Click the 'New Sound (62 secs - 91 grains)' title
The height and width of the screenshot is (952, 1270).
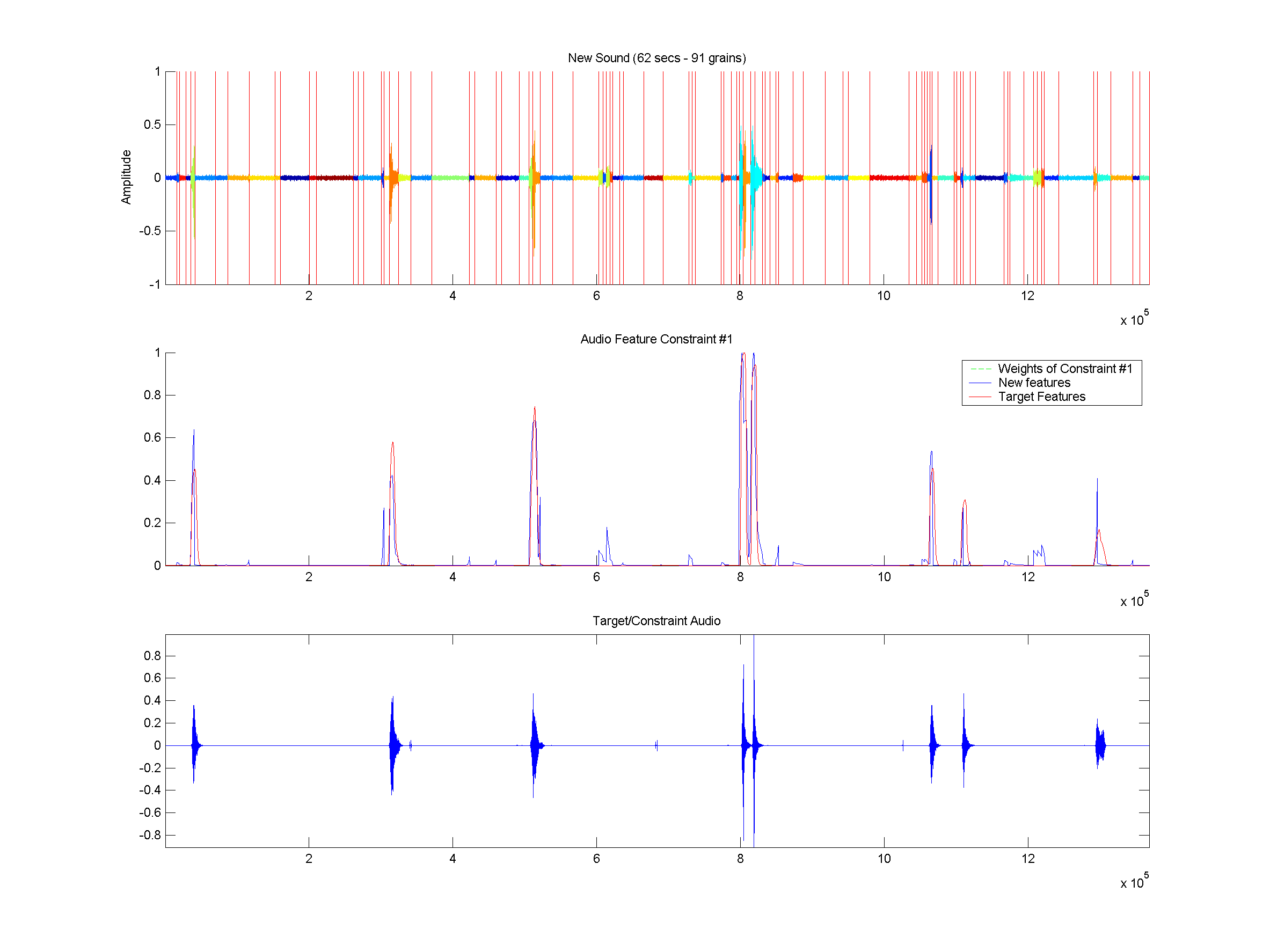click(x=656, y=58)
